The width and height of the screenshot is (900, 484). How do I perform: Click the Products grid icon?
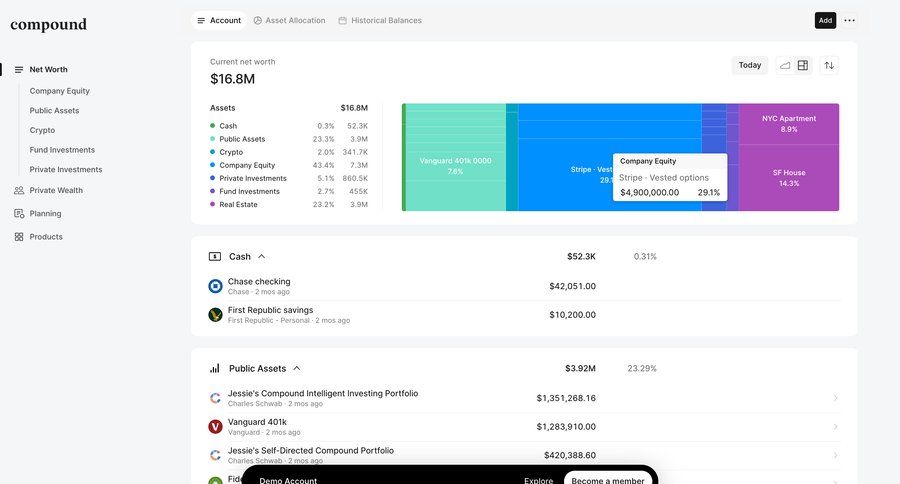click(19, 237)
